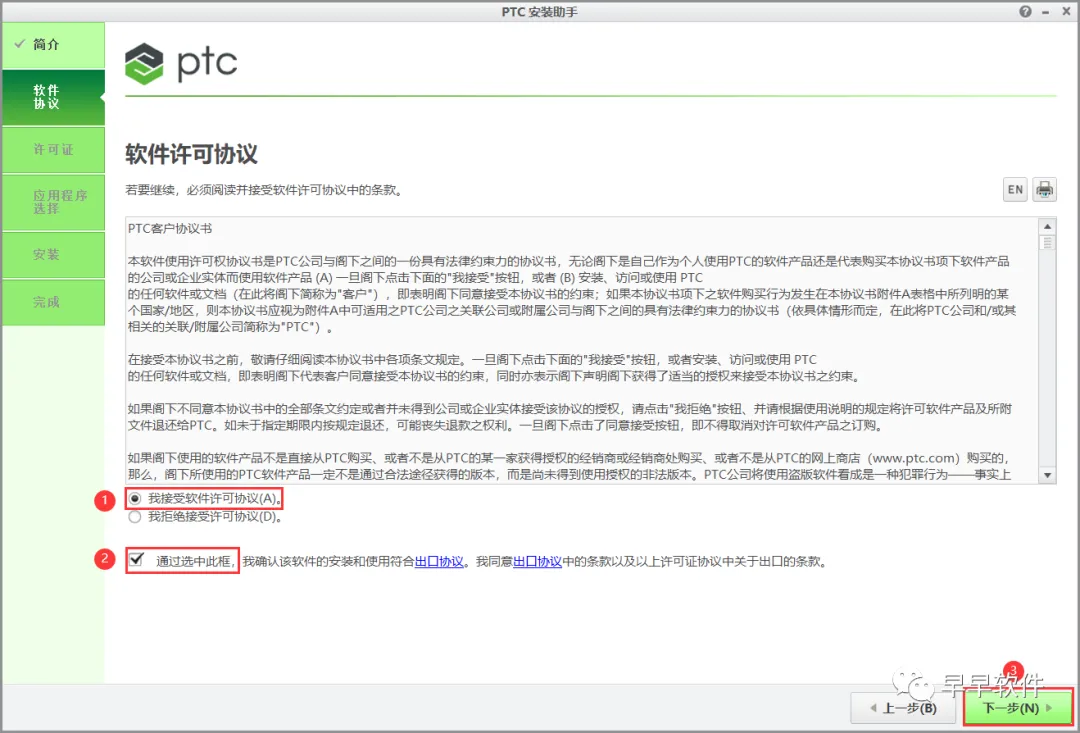Screen dimensions: 1080x733
Task: Open the second 出口协议 hyperlink after 我同意
Action: [x=538, y=561]
